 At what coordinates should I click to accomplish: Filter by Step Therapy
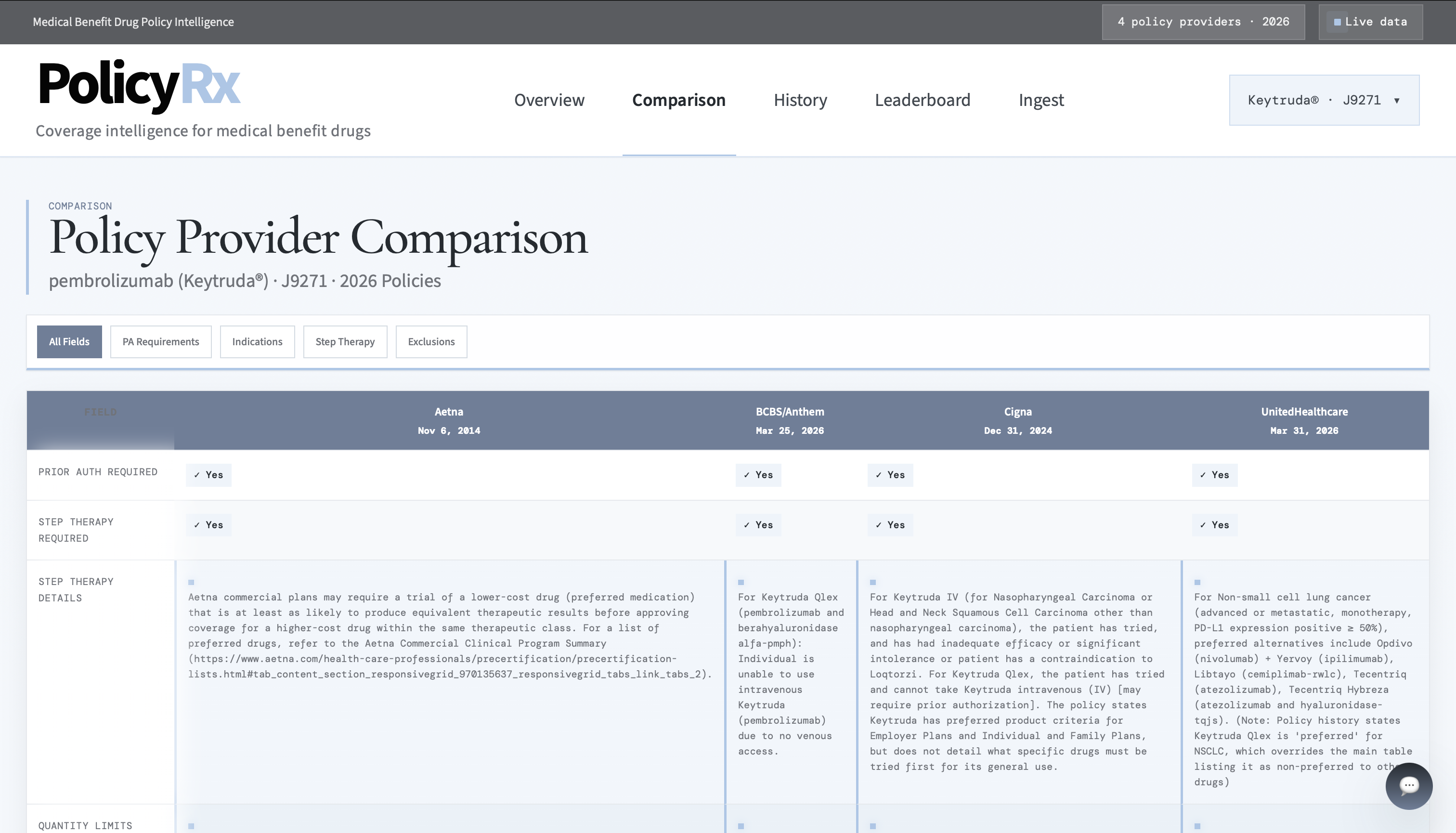tap(345, 341)
